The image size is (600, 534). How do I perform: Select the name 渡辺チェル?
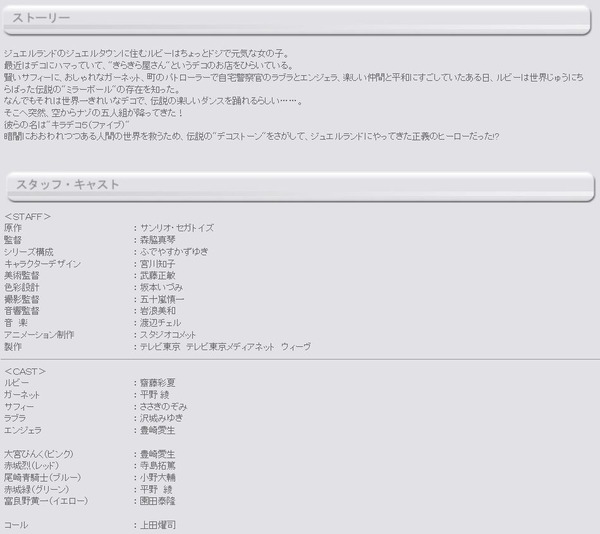click(x=160, y=323)
